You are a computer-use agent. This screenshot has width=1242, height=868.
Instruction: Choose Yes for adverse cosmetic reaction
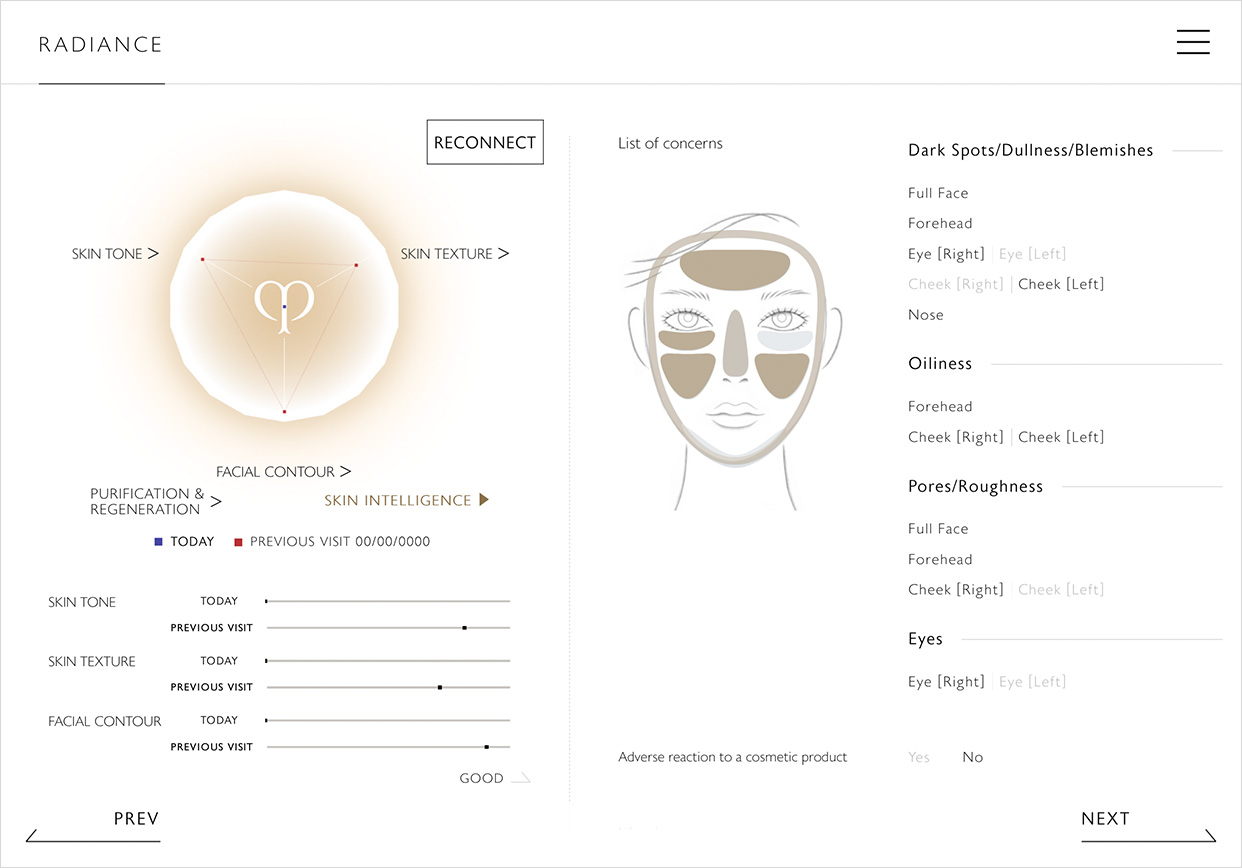click(x=919, y=757)
